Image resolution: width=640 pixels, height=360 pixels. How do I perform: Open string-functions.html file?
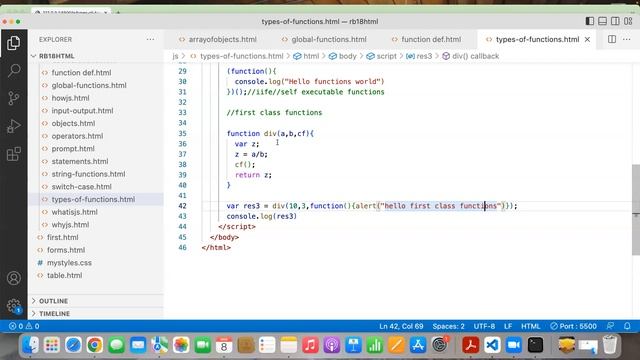[x=88, y=173]
